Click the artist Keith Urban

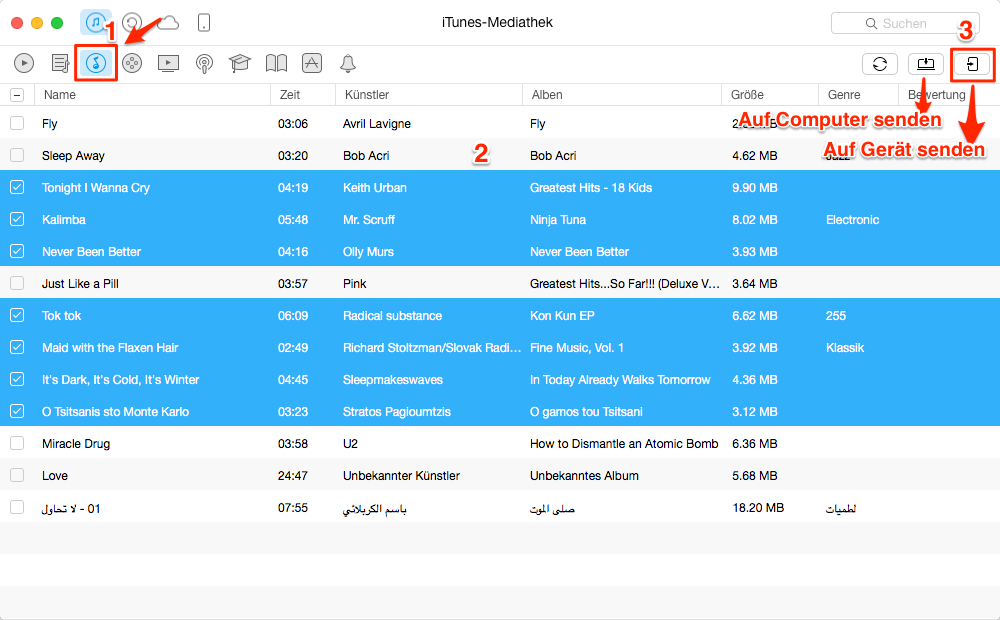pos(374,188)
